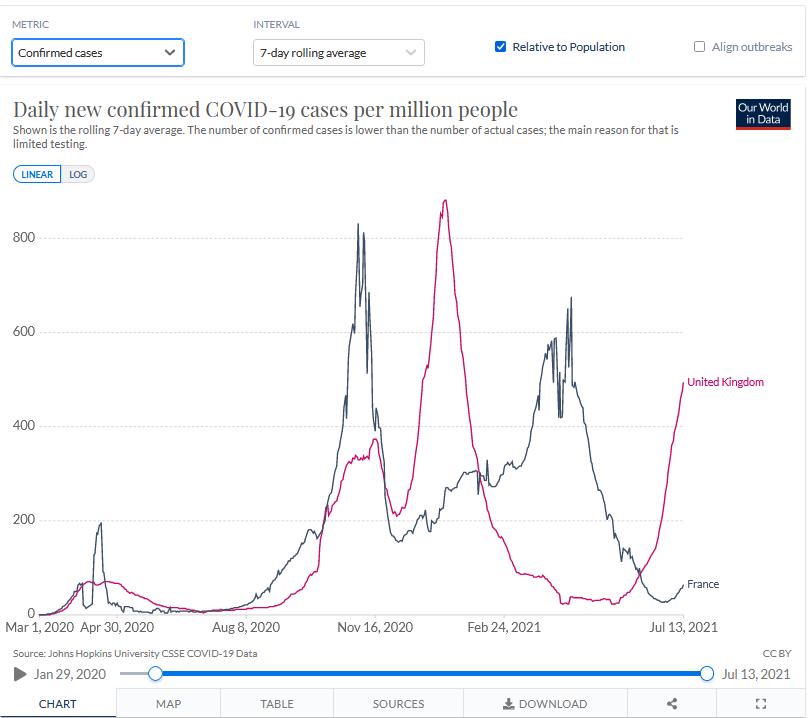Click the DOWNLOAD button
811x718 pixels.
click(545, 704)
